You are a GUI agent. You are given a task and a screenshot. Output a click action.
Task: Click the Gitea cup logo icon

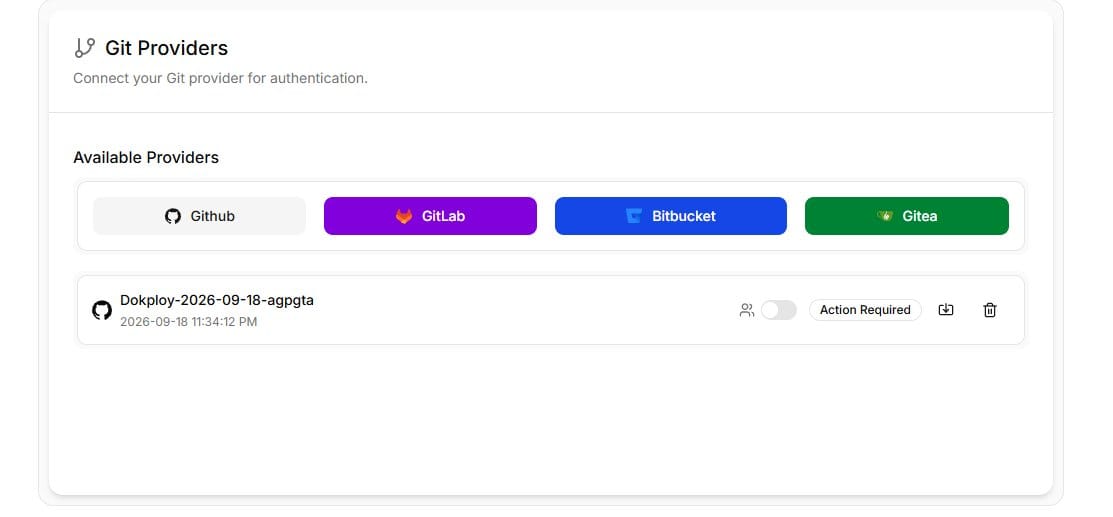coord(884,216)
